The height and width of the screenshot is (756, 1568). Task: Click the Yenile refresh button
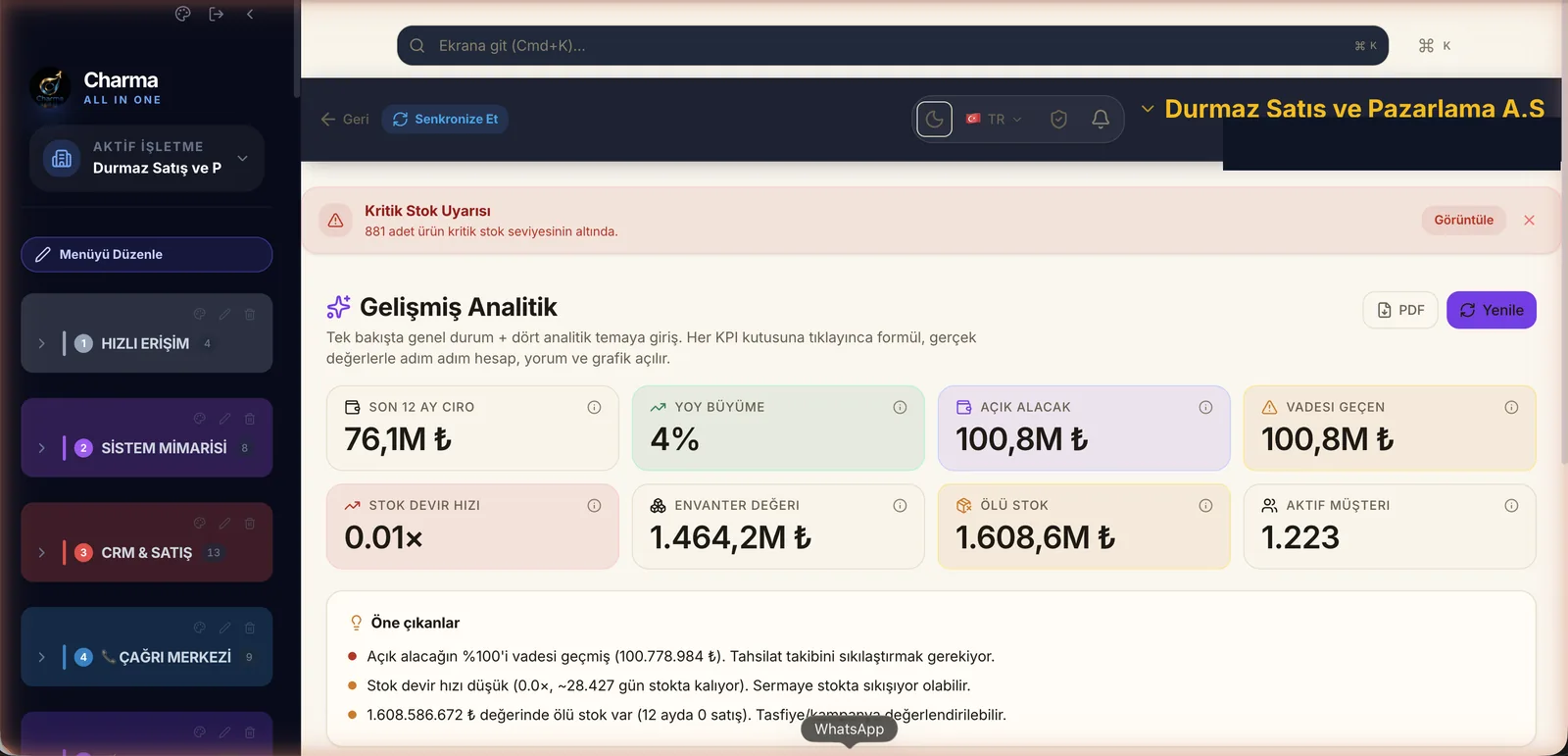(1492, 310)
